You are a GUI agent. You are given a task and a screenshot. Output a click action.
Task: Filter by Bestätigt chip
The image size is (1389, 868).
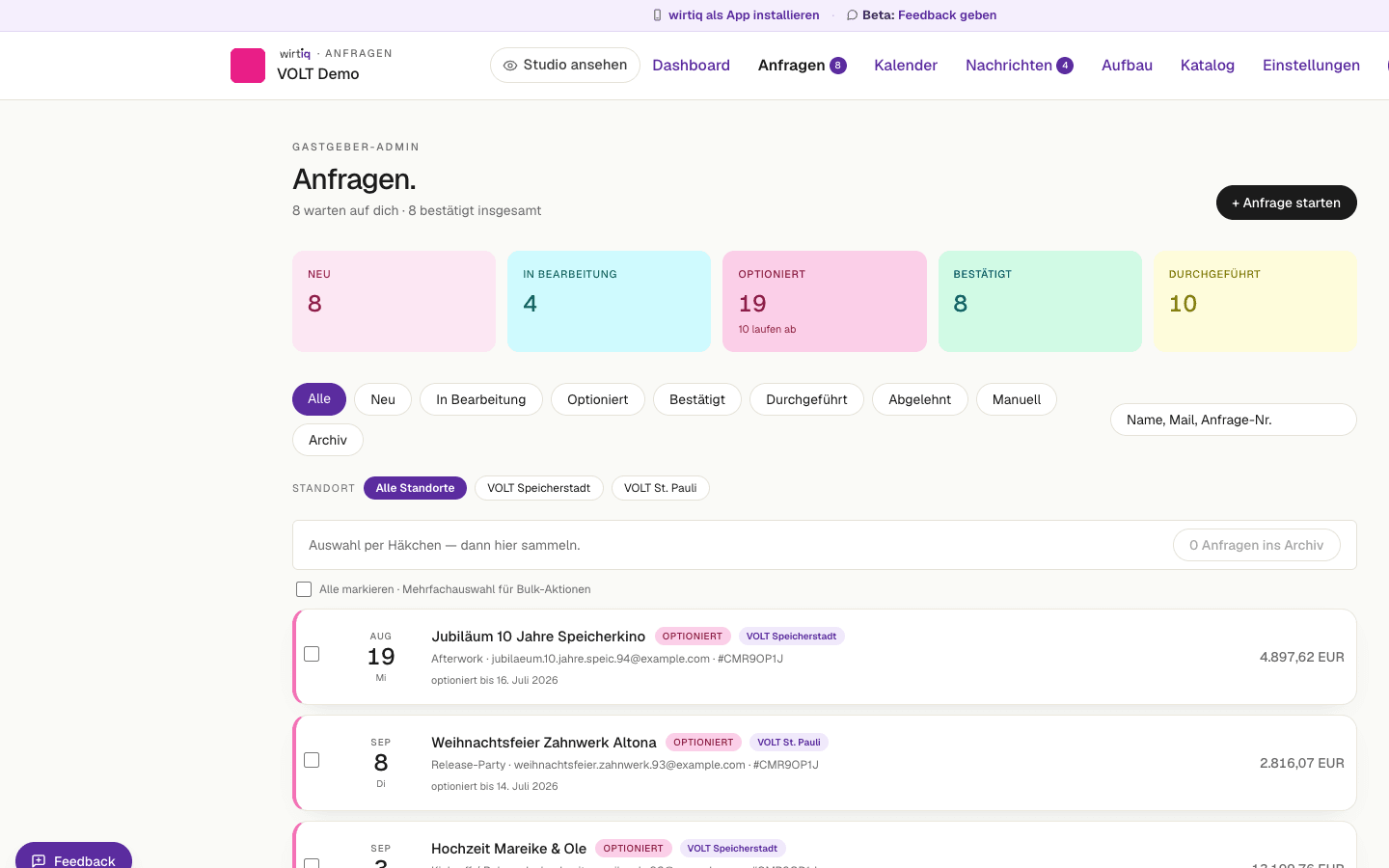click(x=697, y=399)
